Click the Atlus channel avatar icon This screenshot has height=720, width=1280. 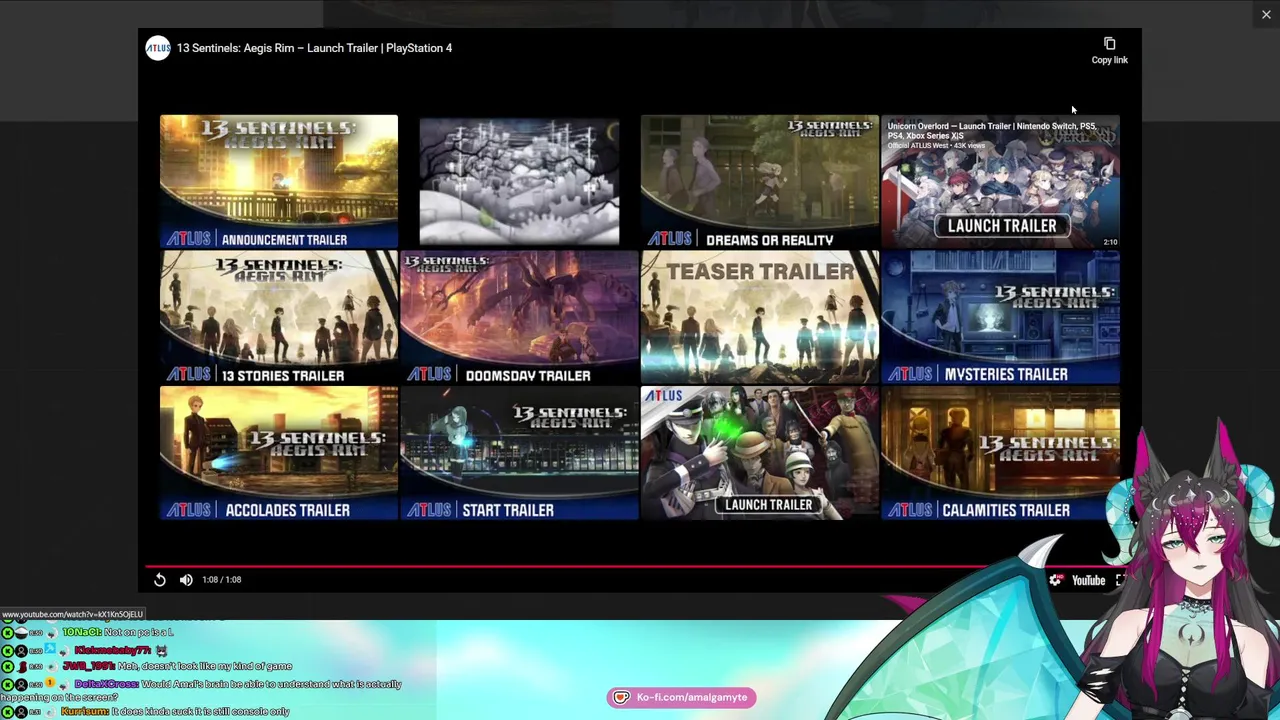point(158,48)
